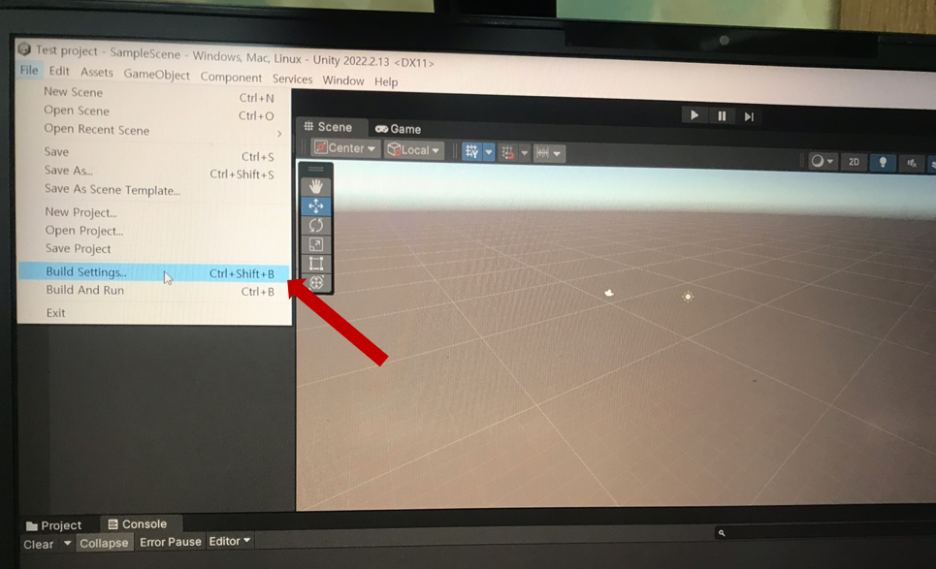
Task: Choose New Scene from File menu
Action: click(x=154, y=93)
